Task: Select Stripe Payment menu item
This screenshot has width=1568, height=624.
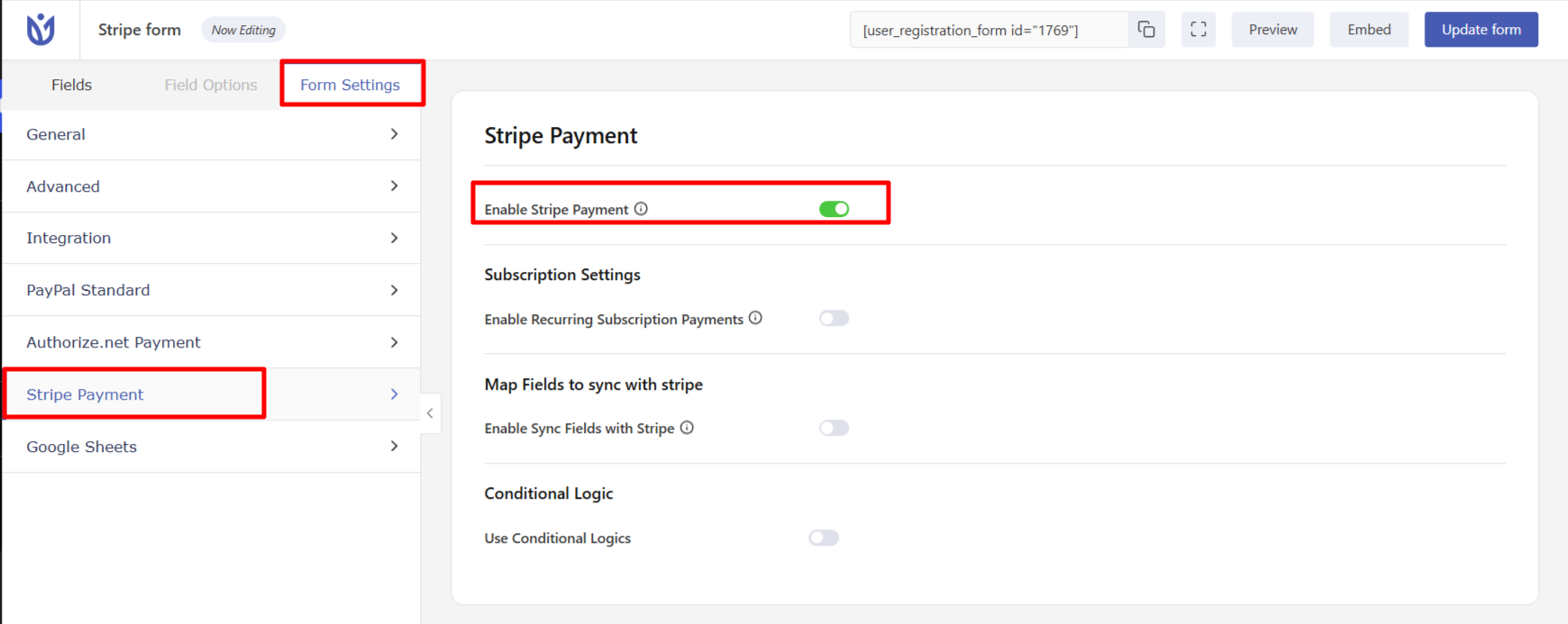Action: [212, 394]
